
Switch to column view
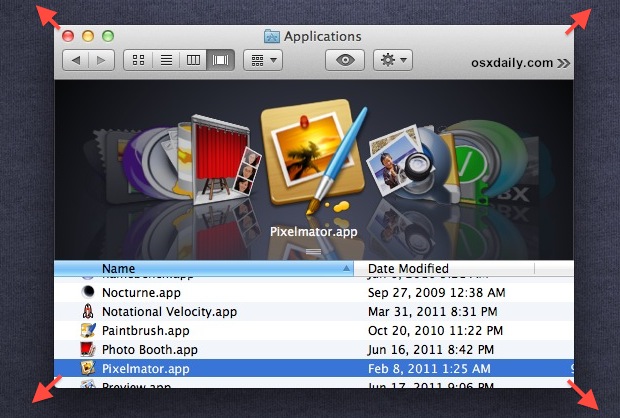coord(193,60)
